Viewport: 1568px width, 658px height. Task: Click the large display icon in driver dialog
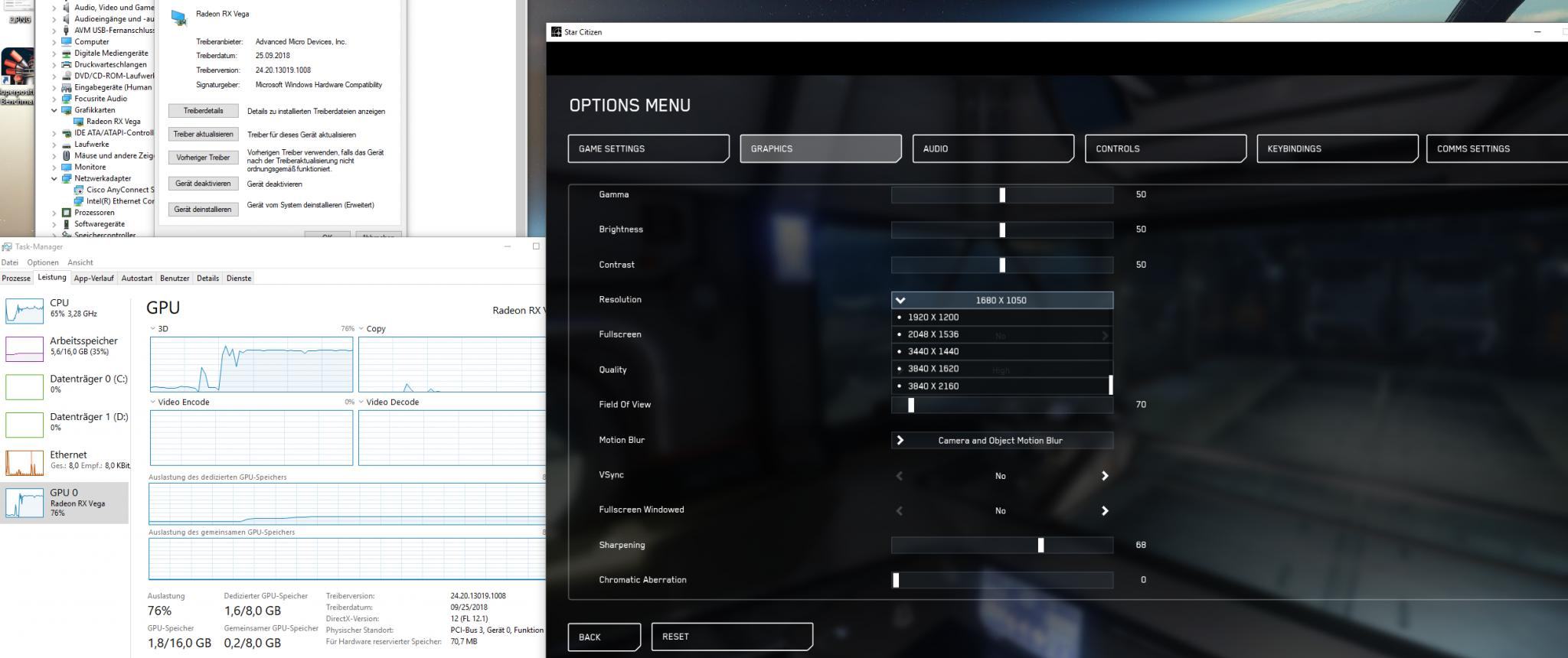(x=179, y=18)
